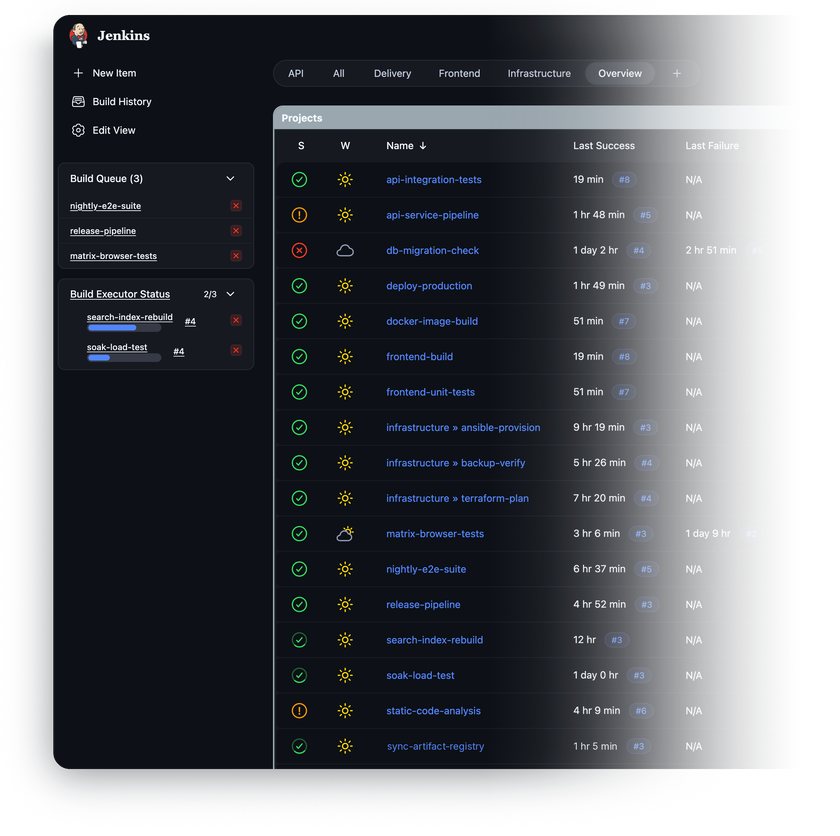Sort by the Last Success column header
Screen dimensions: 840x836
tap(604, 146)
